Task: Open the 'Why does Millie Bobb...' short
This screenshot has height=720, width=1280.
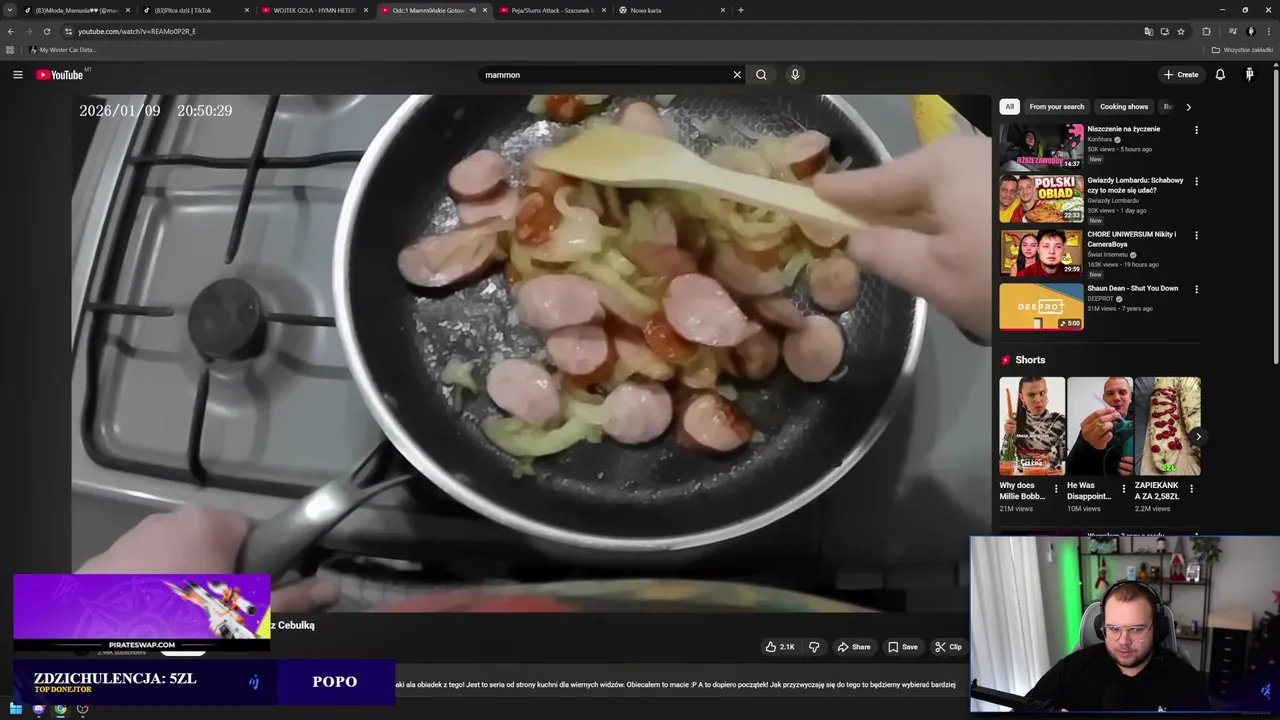Action: click(1032, 426)
